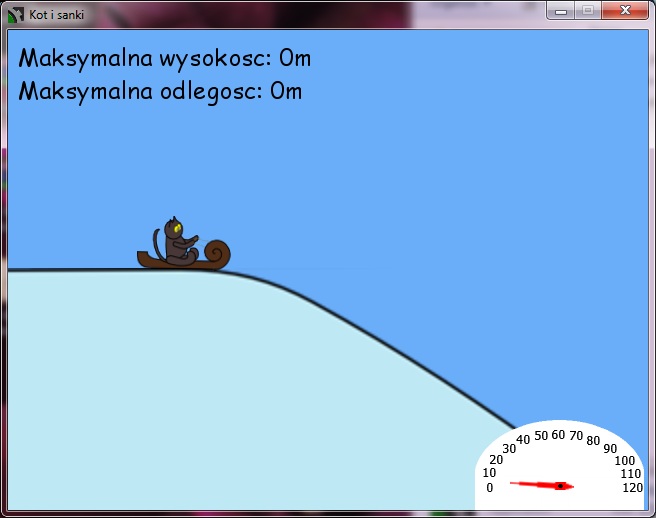Click the cat's tail behind the sled
656x518 pixels.
pos(157,241)
